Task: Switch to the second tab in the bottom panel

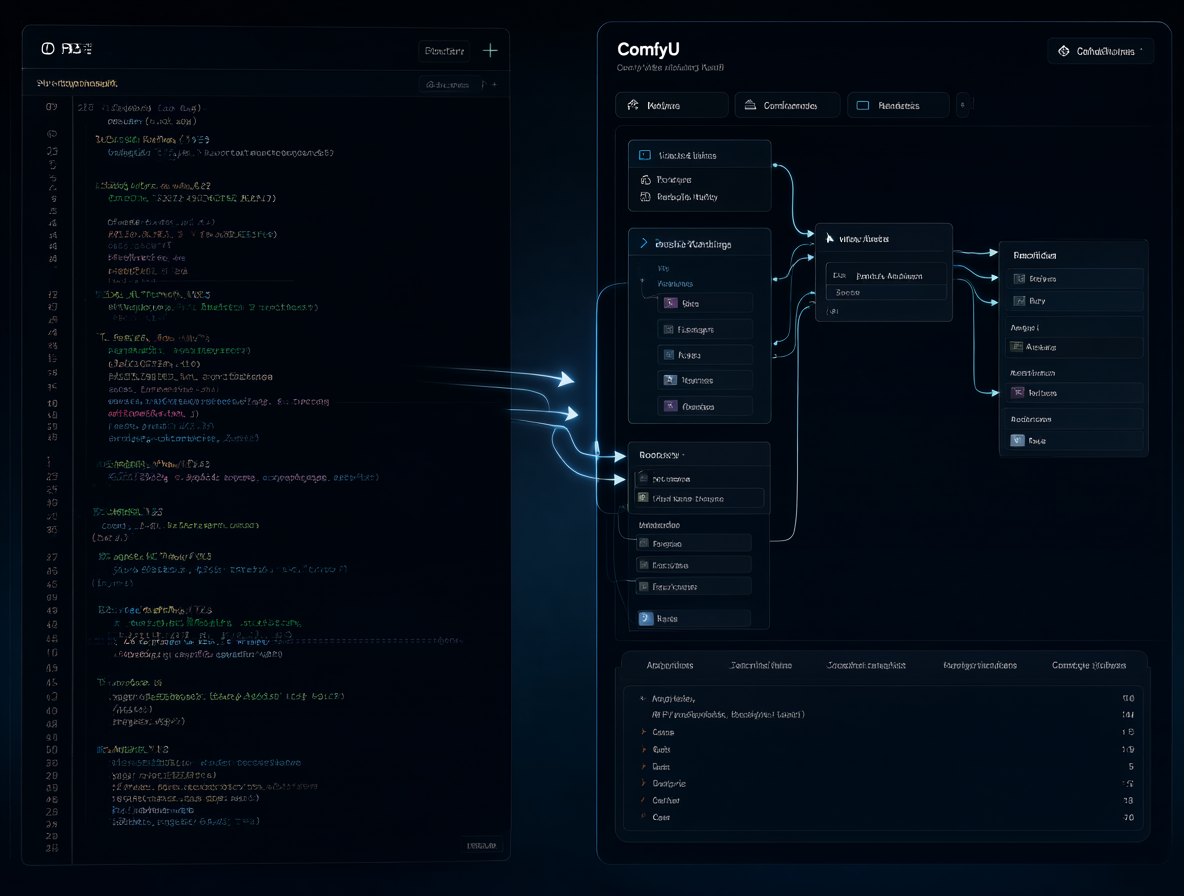Action: click(761, 665)
